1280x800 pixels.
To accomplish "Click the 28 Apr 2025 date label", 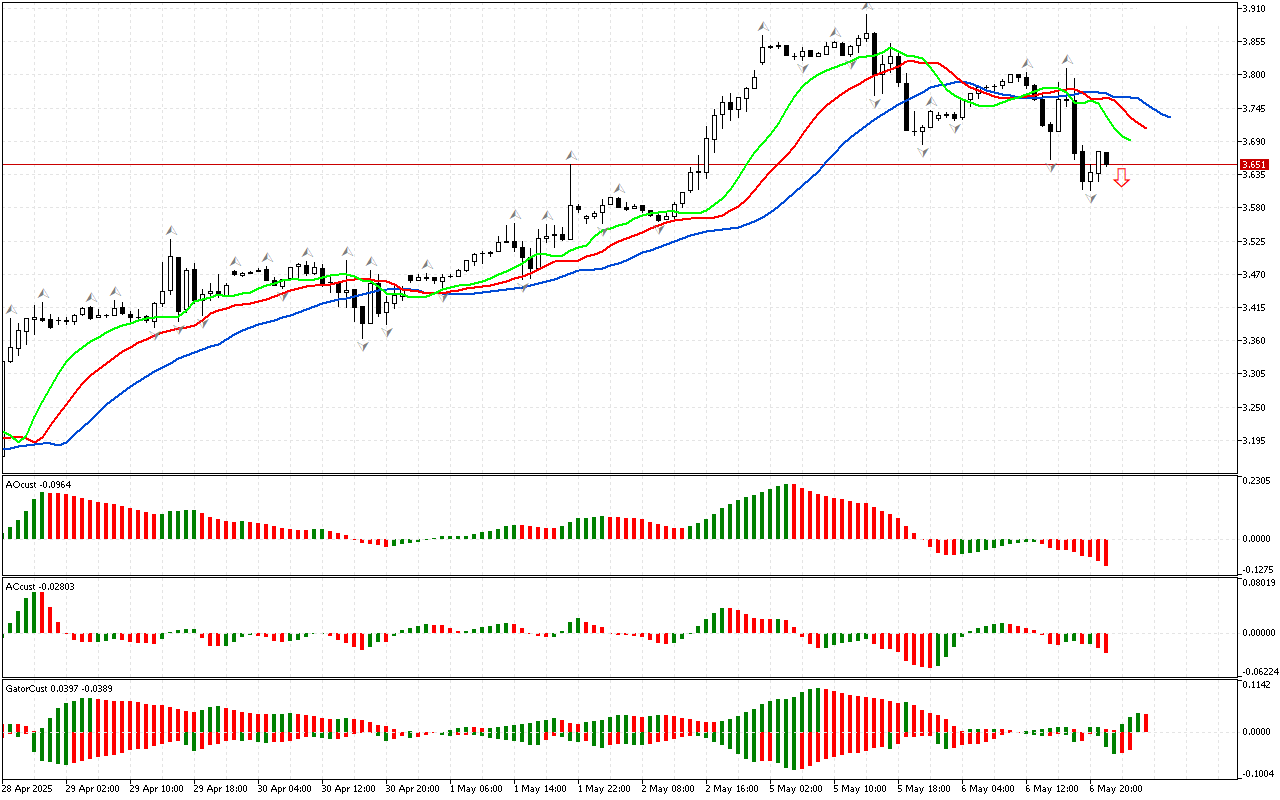I will click(x=29, y=788).
